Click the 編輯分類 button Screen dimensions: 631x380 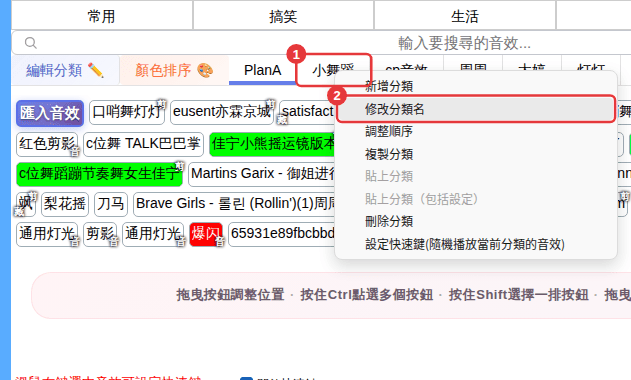[x=65, y=70]
